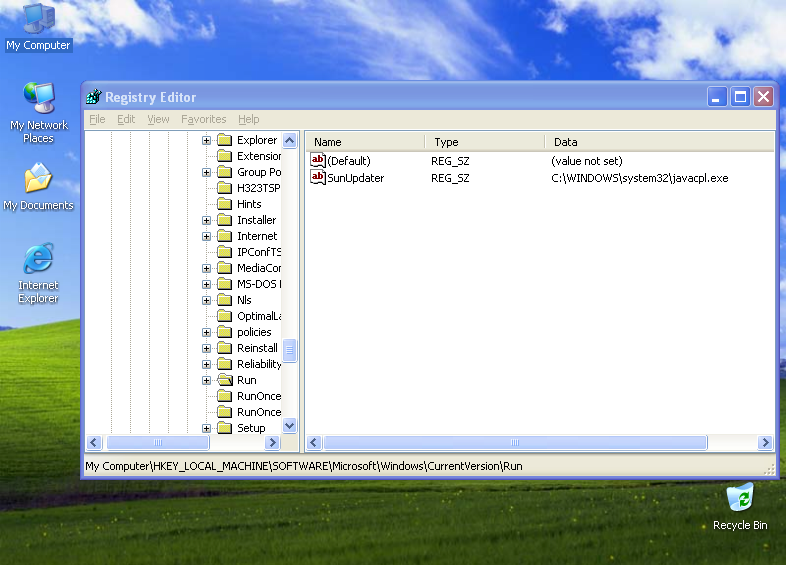Click tree pane scroll right arrow
Viewport: 786px width, 565px height.
272,442
